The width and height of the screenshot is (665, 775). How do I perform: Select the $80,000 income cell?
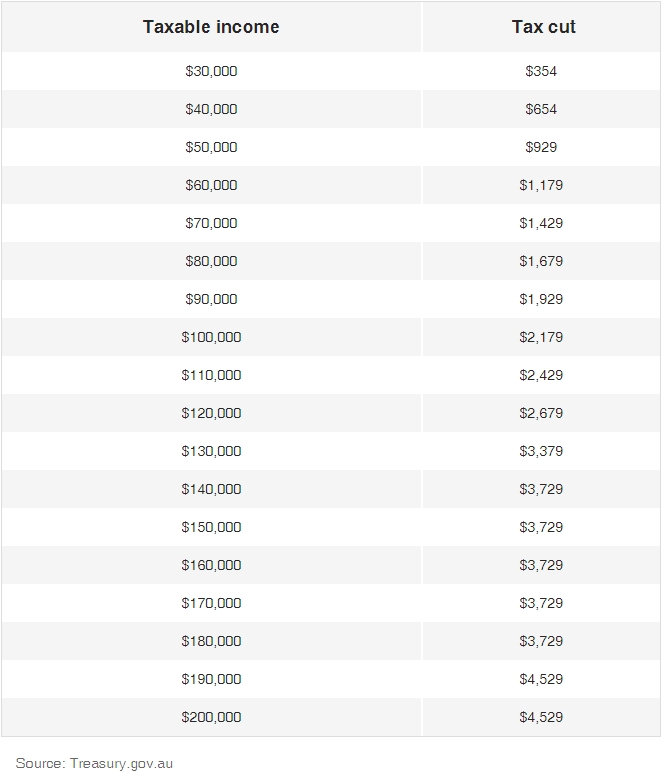[x=211, y=261]
